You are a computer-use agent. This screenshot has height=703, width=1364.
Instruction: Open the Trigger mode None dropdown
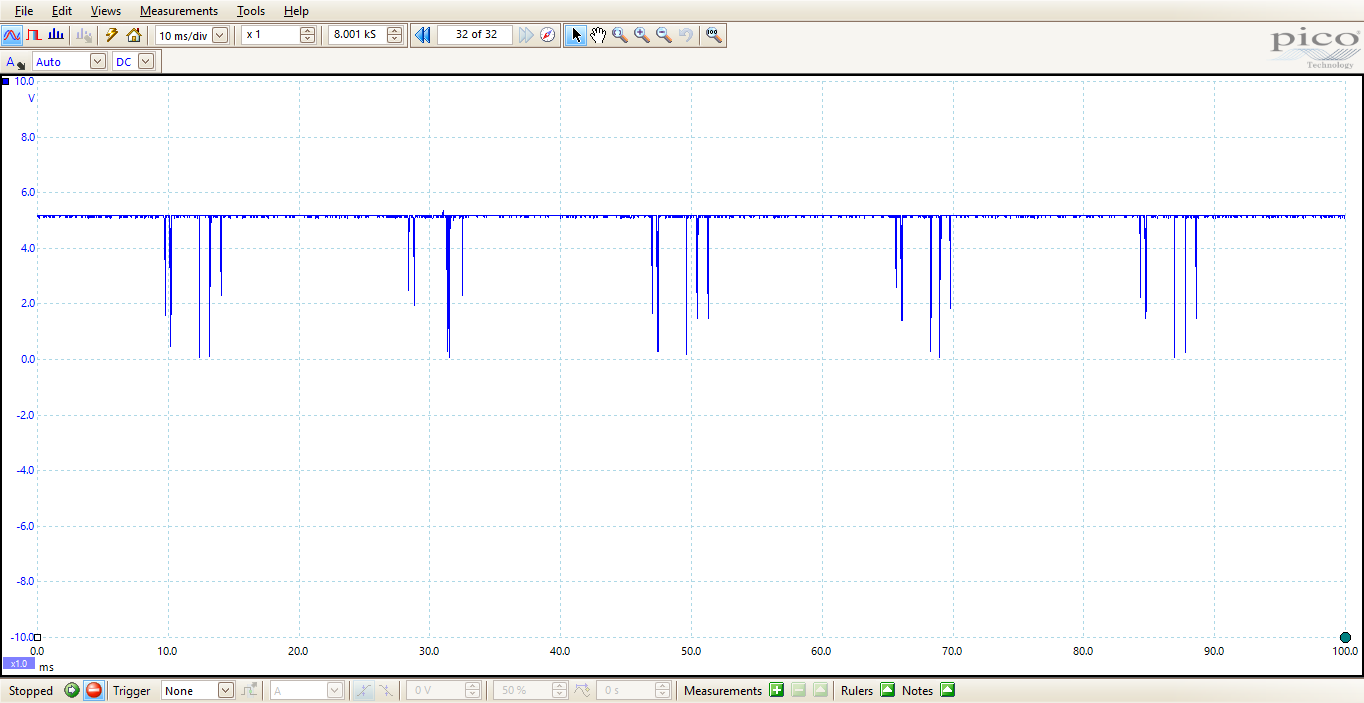click(225, 691)
